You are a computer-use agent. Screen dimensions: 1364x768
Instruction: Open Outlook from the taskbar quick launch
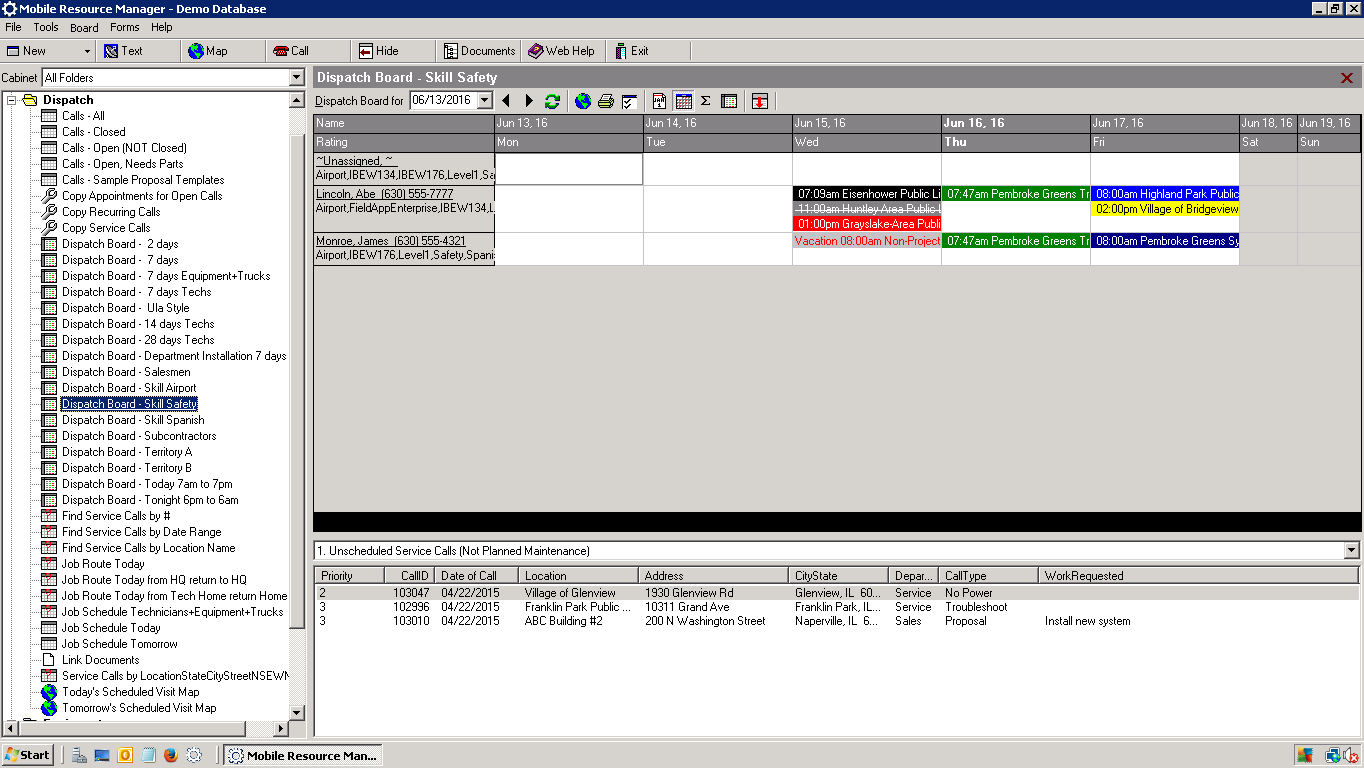(x=125, y=755)
